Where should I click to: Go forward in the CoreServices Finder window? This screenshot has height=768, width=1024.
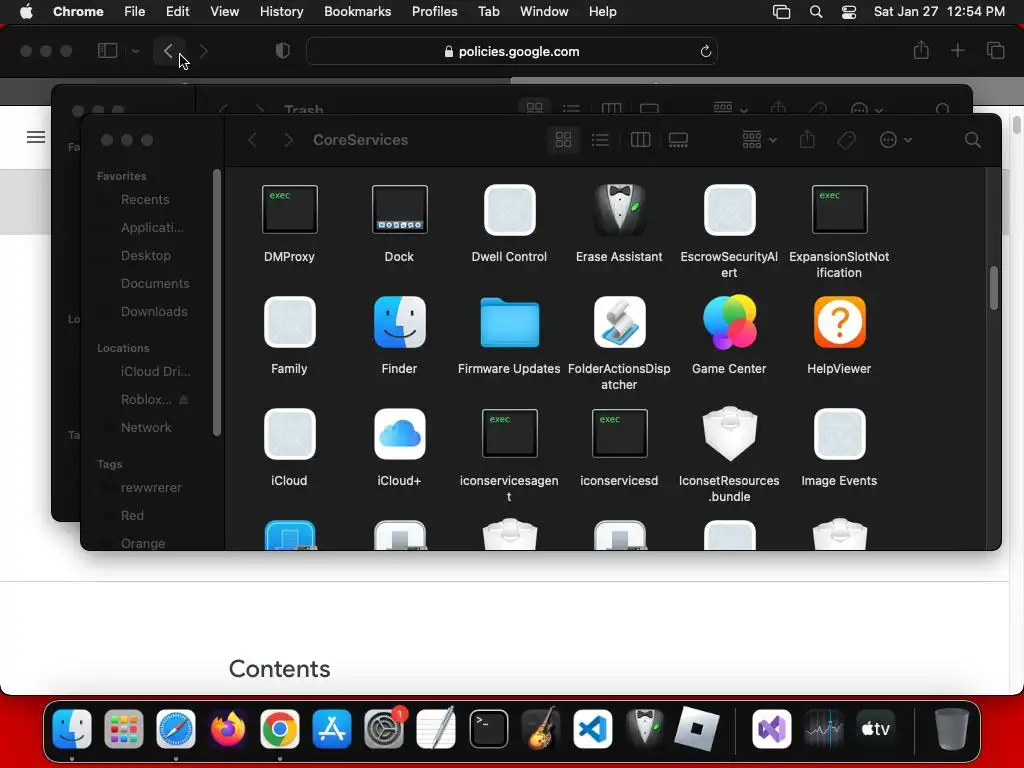pos(288,140)
